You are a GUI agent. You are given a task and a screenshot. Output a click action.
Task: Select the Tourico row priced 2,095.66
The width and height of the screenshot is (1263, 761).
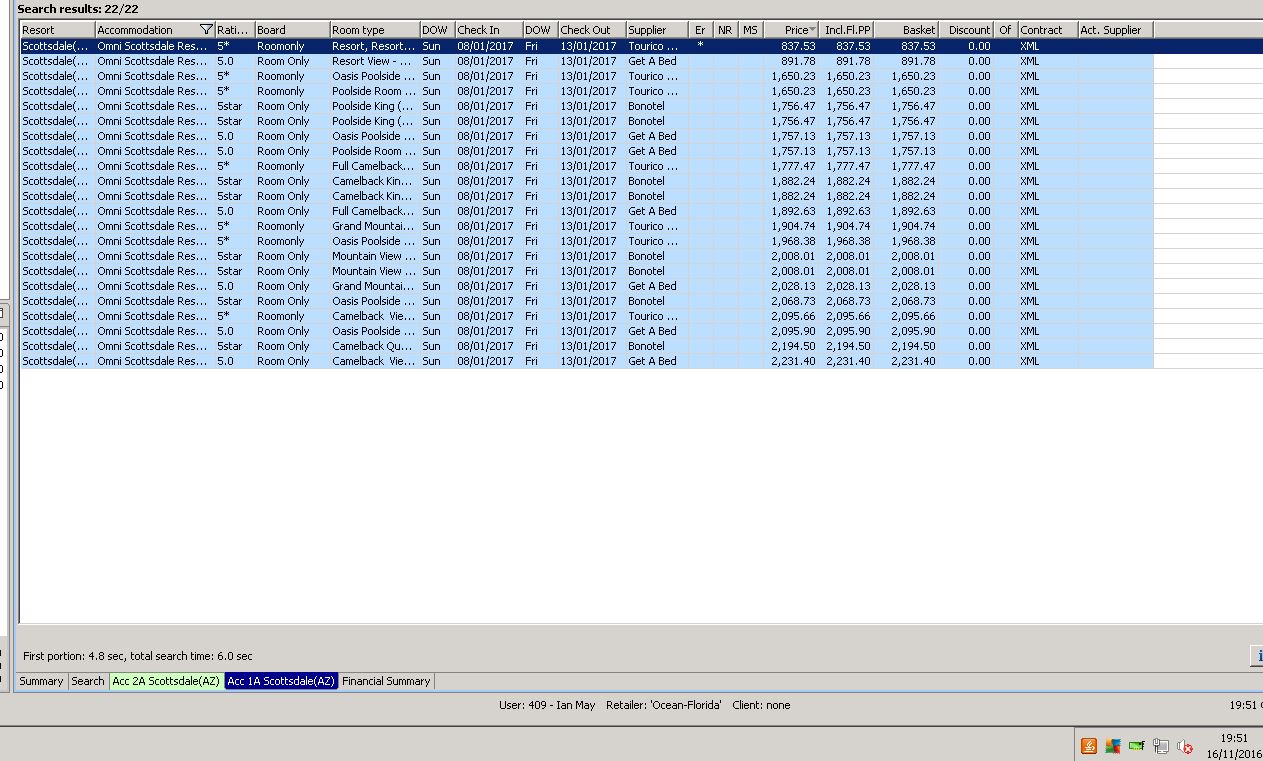(x=587, y=316)
